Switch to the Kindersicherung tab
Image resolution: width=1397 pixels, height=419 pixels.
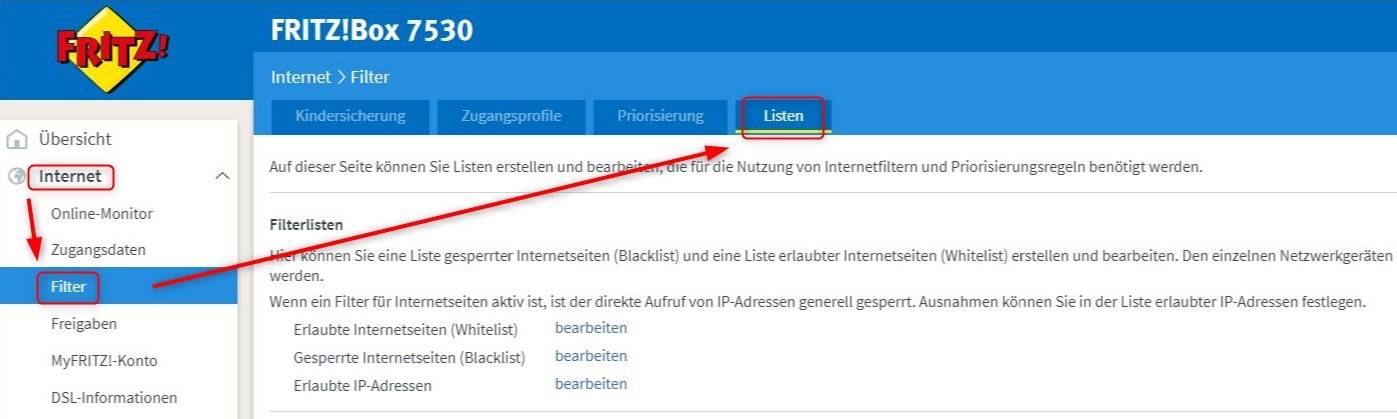coord(350,116)
